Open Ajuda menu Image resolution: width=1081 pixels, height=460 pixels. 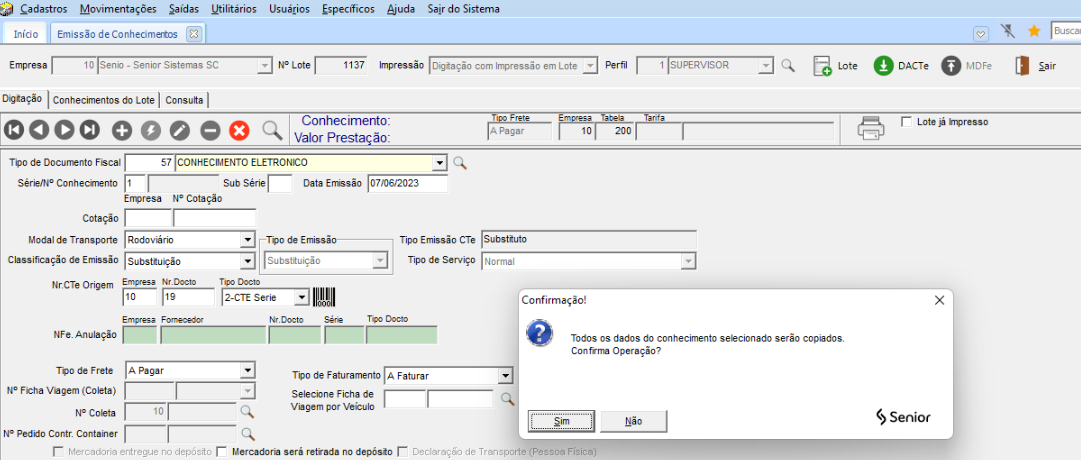401,9
